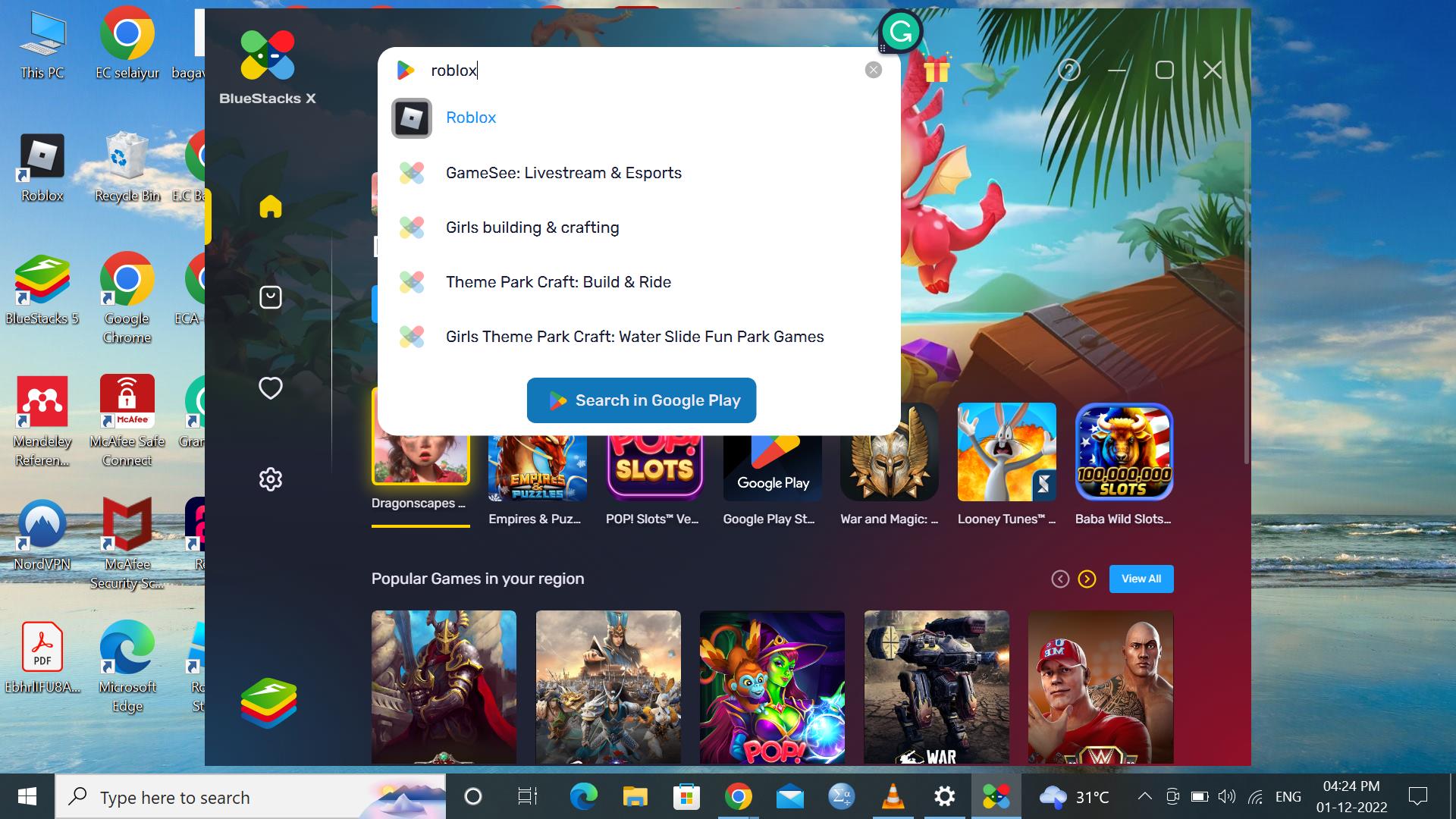Go to previous popular games page

(1060, 579)
